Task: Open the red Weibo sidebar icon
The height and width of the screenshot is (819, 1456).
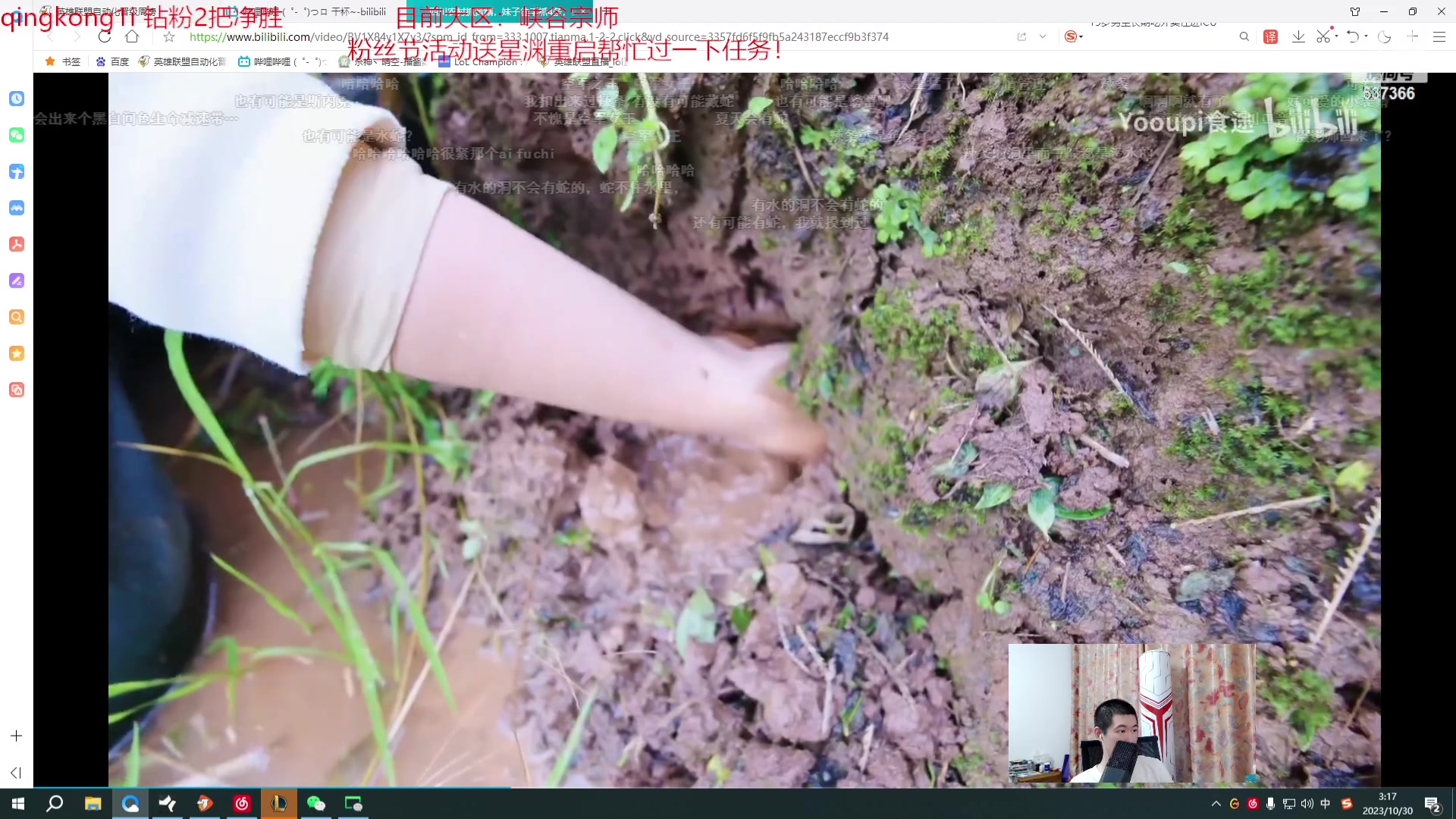Action: 17,390
